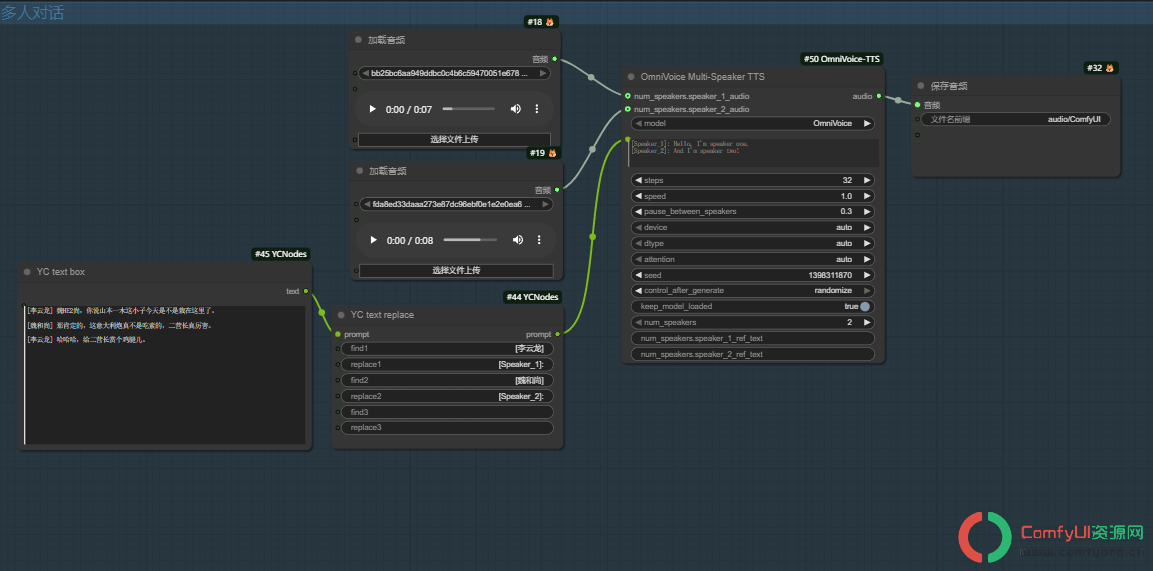Click the 音频 input port of 保存音频 node
The height and width of the screenshot is (571, 1153).
click(x=917, y=105)
